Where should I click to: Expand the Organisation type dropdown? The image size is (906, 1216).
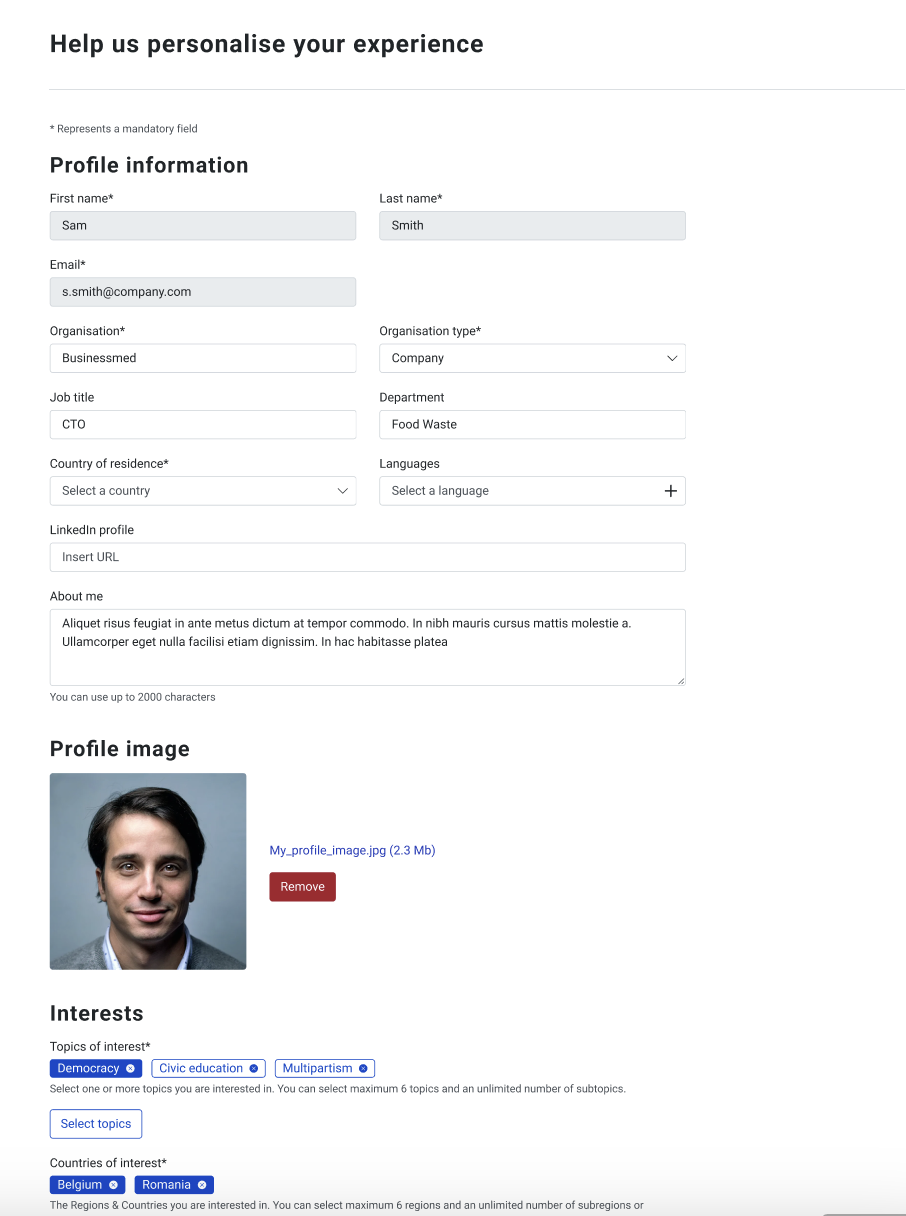tap(532, 358)
